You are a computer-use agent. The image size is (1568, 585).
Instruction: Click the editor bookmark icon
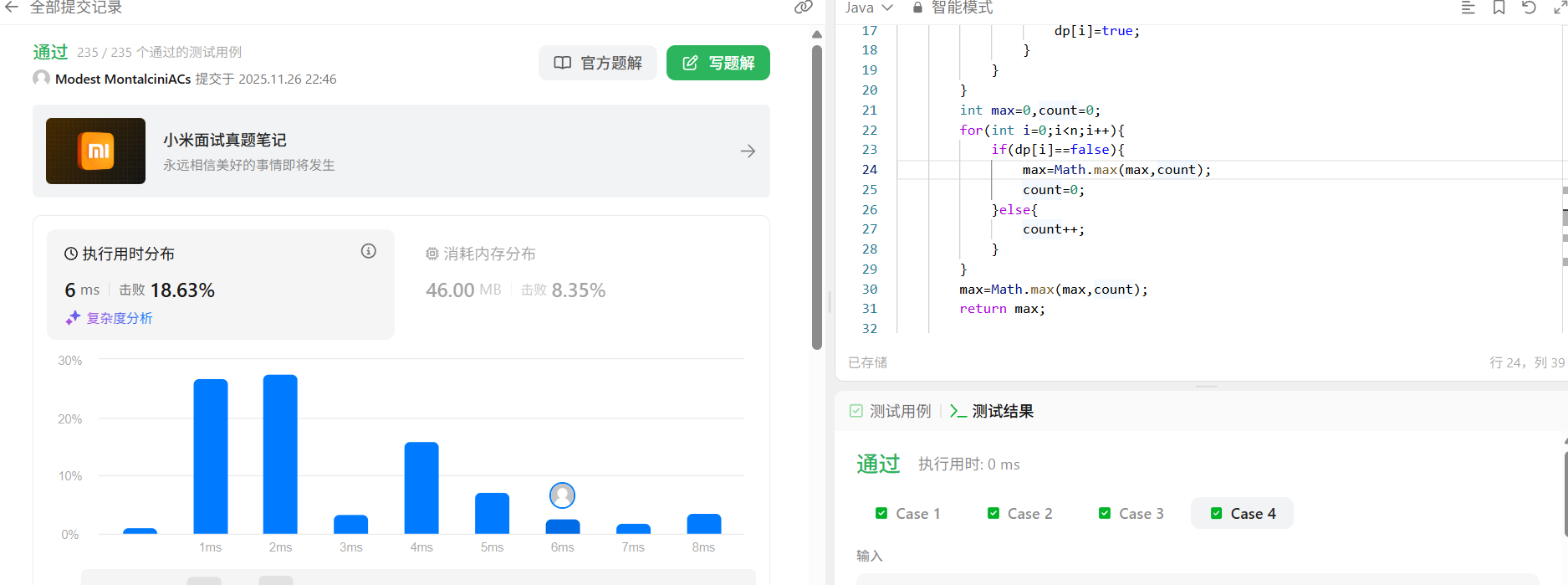click(x=1499, y=8)
